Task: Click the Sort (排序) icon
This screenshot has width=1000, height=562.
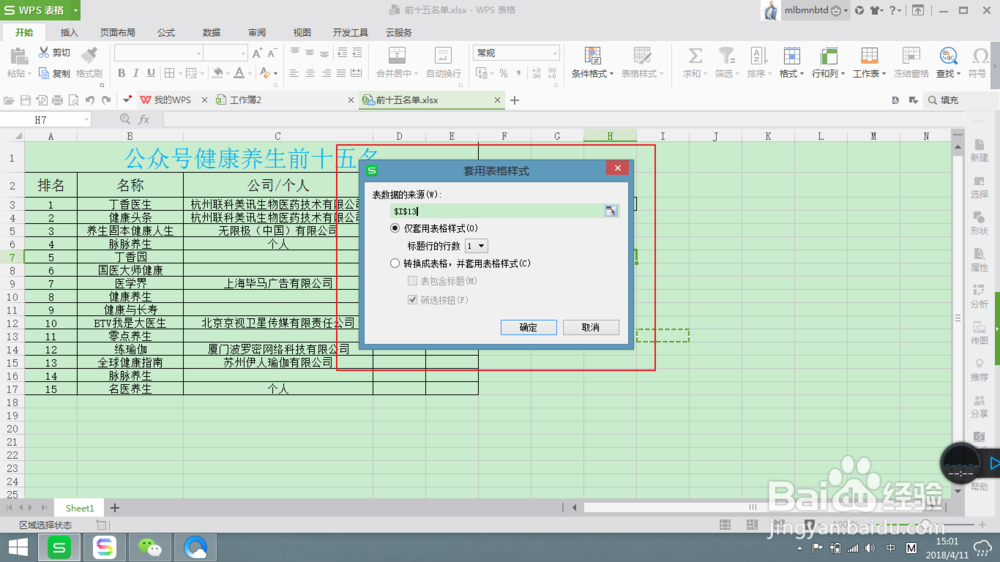Action: [x=758, y=55]
